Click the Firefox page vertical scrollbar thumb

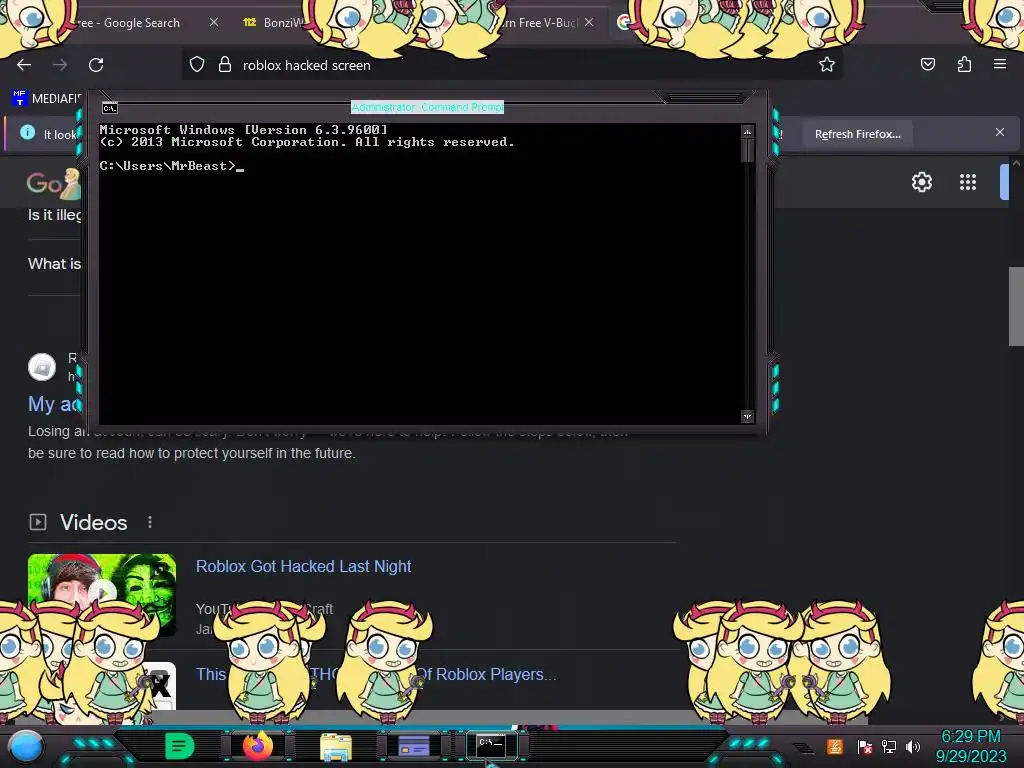(x=1016, y=306)
